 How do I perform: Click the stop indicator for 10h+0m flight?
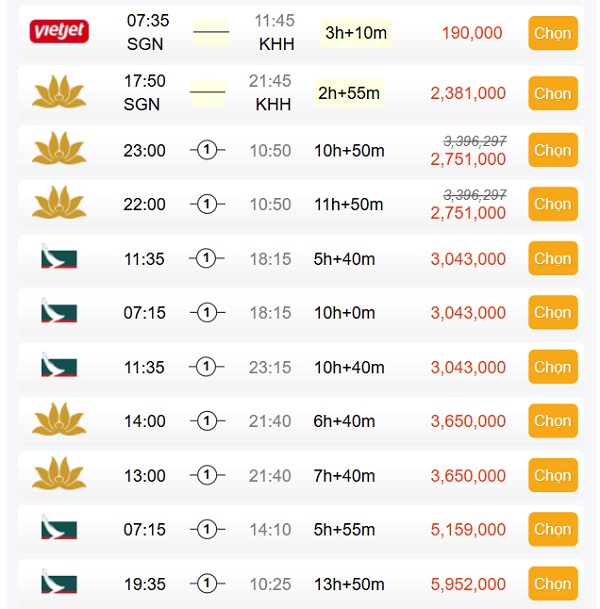point(207,313)
